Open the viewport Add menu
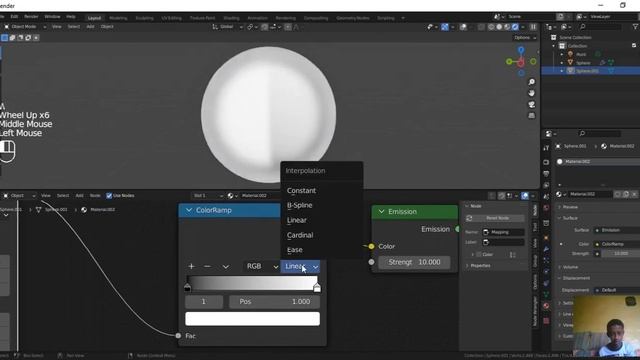This screenshot has height=360, width=640. pos(90,27)
